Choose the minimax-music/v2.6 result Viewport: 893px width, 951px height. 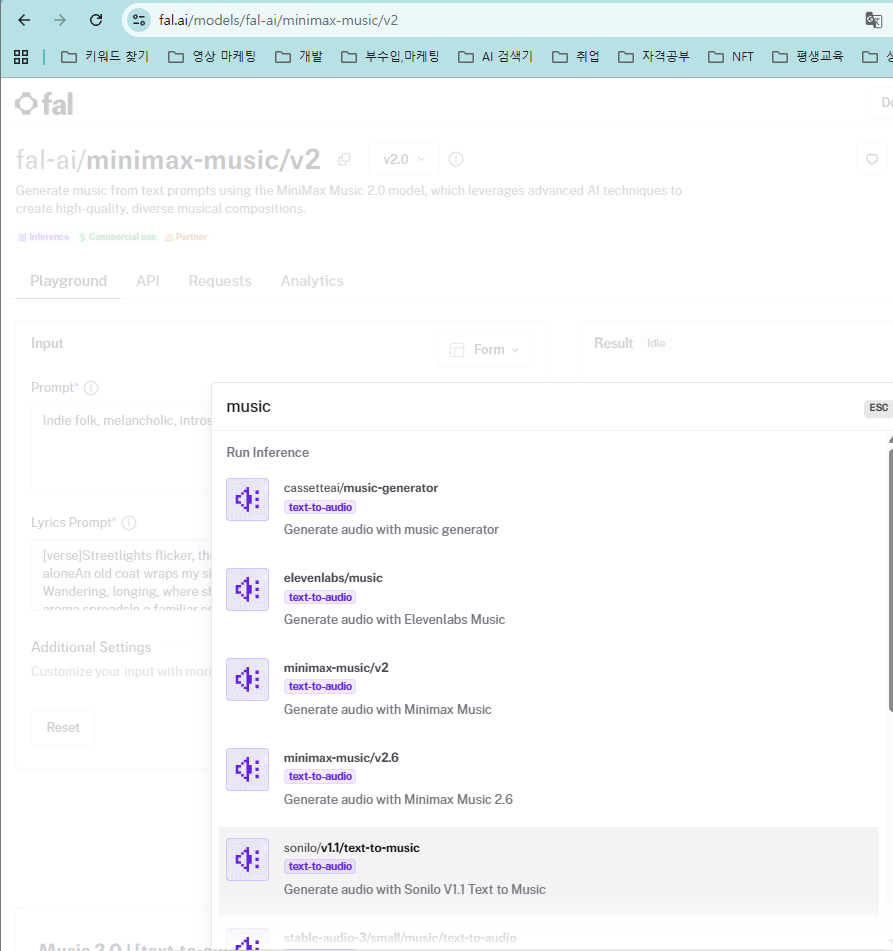coord(548,778)
